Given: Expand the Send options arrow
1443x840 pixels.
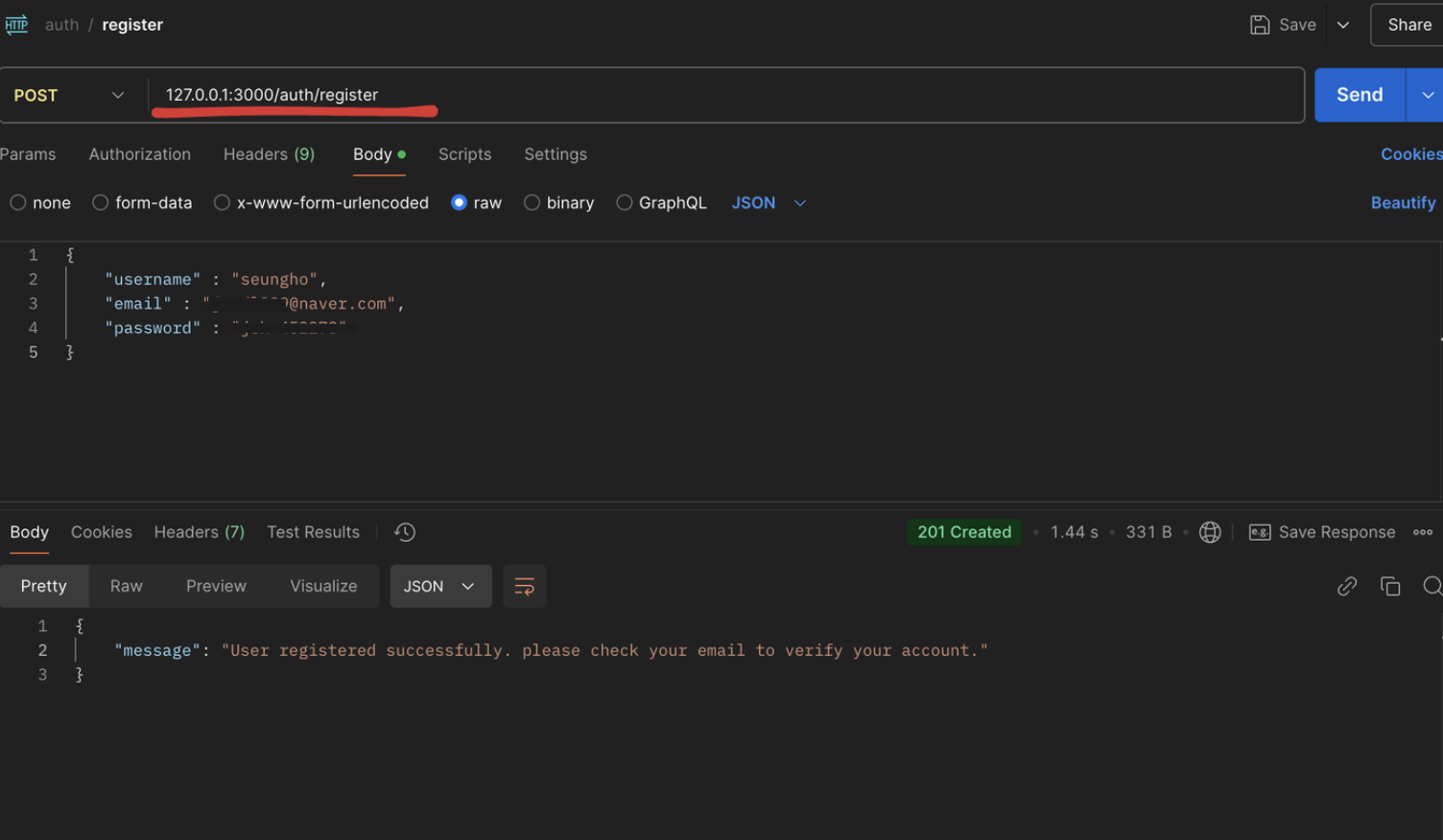Looking at the screenshot, I should pos(1427,95).
